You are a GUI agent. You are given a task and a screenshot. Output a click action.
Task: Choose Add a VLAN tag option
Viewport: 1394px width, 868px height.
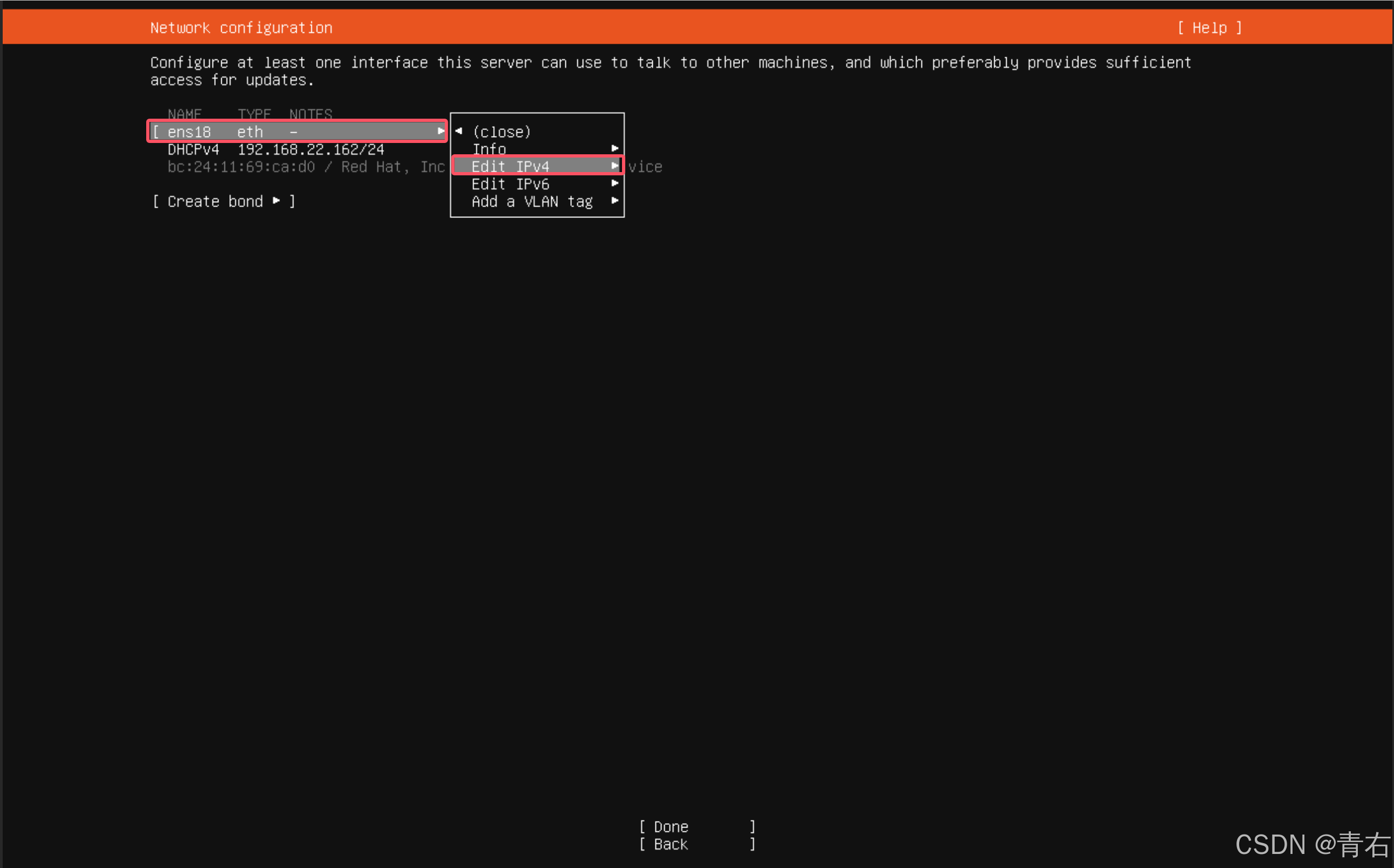point(532,202)
